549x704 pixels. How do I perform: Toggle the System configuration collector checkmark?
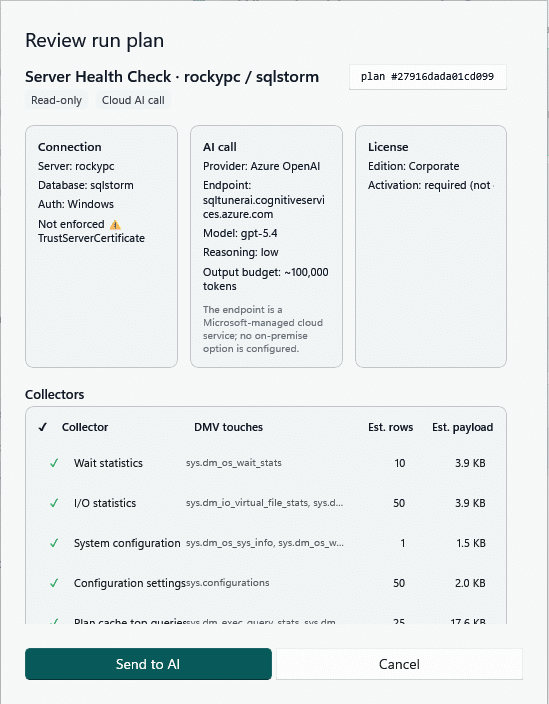coord(54,543)
